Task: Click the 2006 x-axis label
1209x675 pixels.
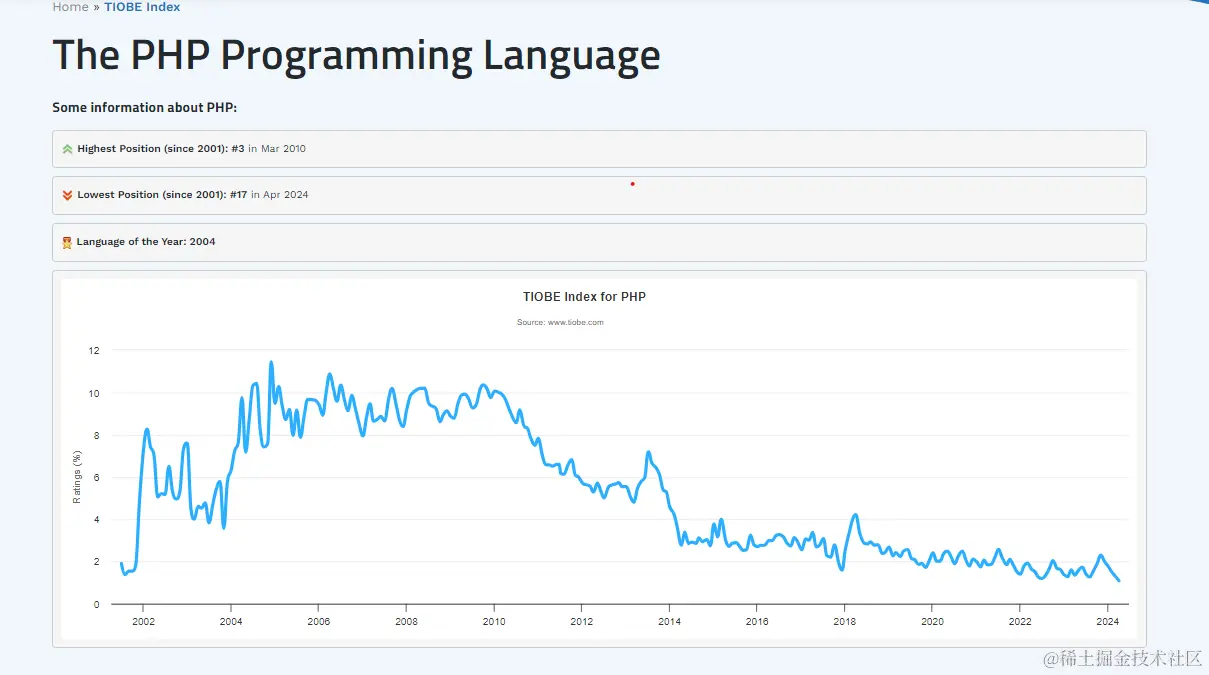Action: coord(318,621)
